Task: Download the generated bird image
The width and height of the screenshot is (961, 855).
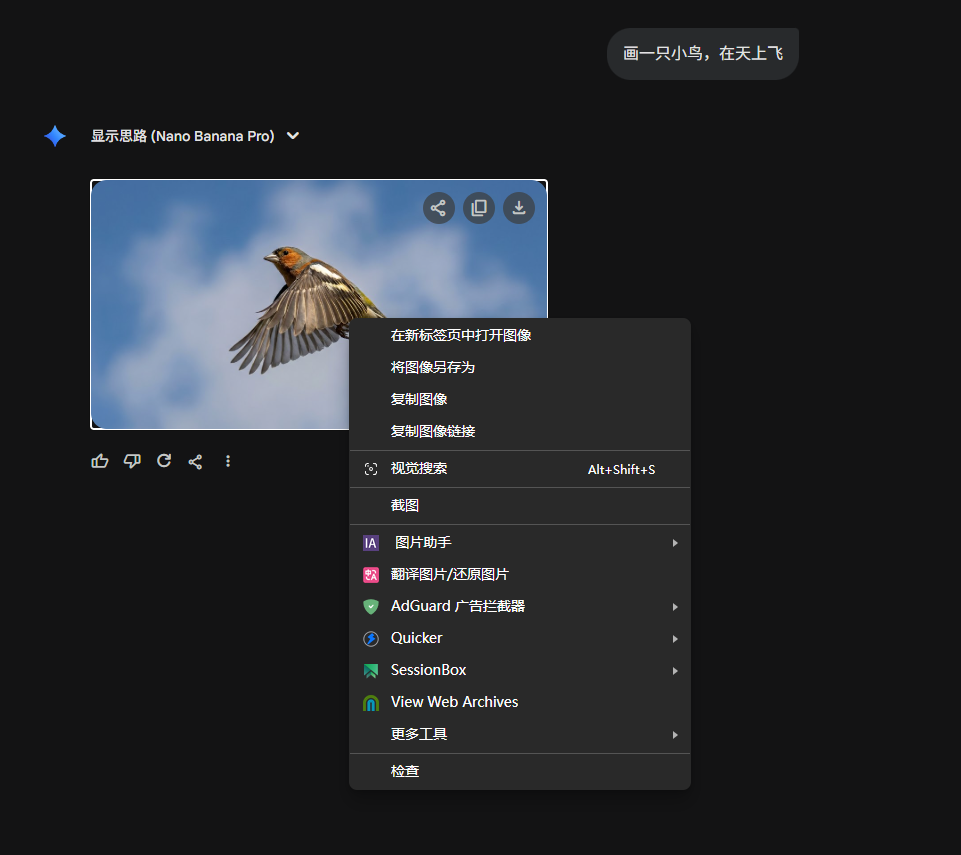Action: (x=519, y=208)
